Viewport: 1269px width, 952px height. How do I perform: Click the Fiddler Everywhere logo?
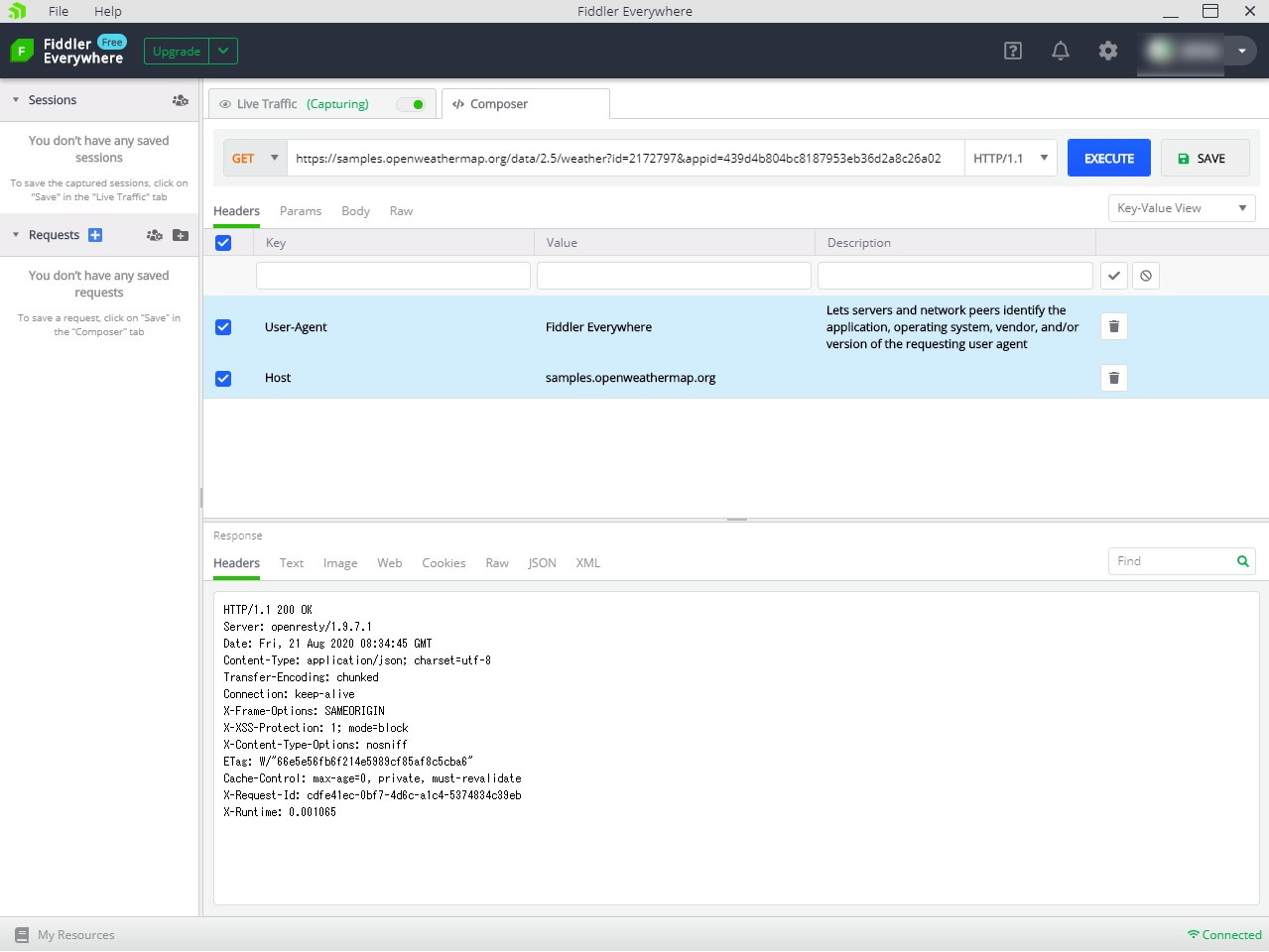click(x=22, y=51)
